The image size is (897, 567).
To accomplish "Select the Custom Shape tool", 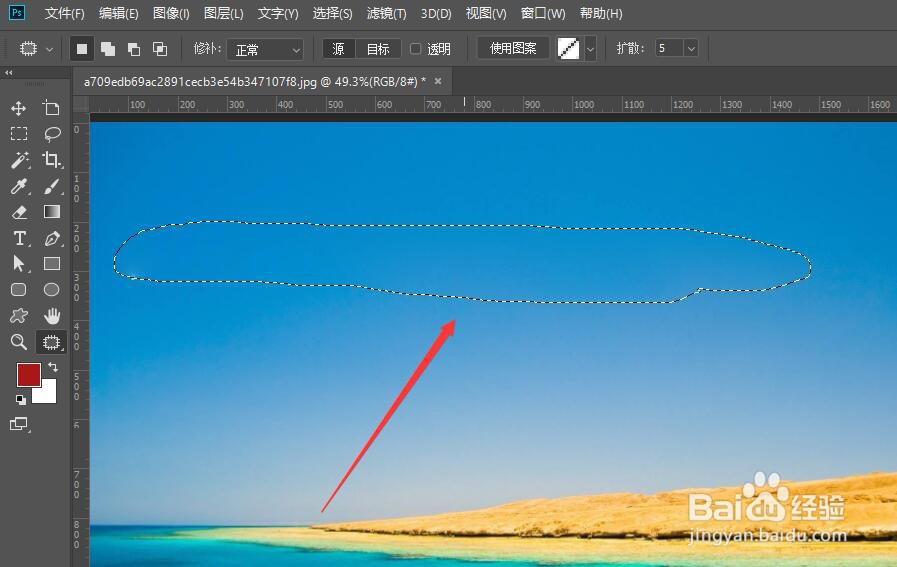I will pyautogui.click(x=18, y=315).
